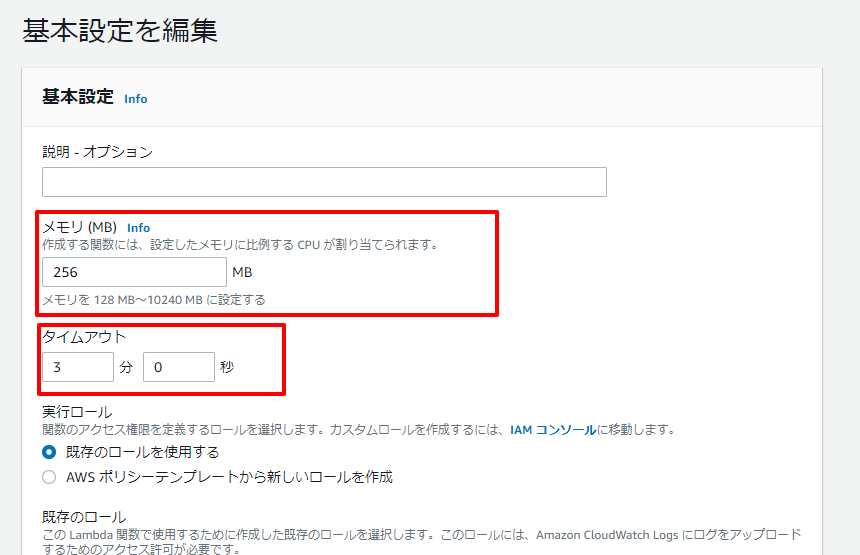Select 既存のロールを使用する radio button
Image resolution: width=860 pixels, height=555 pixels.
[x=49, y=452]
